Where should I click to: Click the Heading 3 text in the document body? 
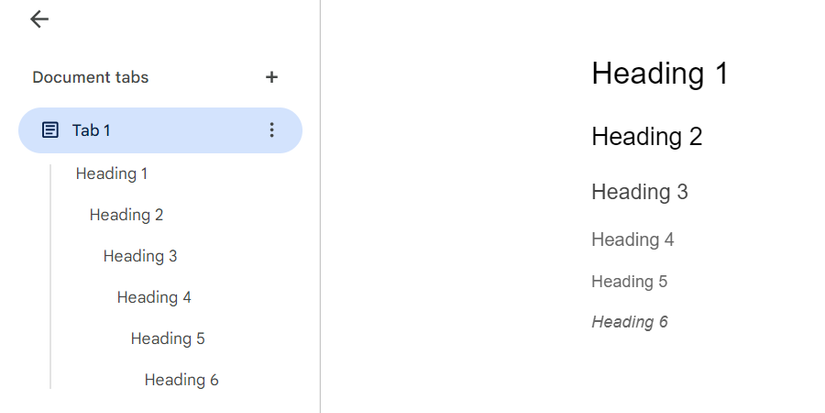pyautogui.click(x=639, y=191)
